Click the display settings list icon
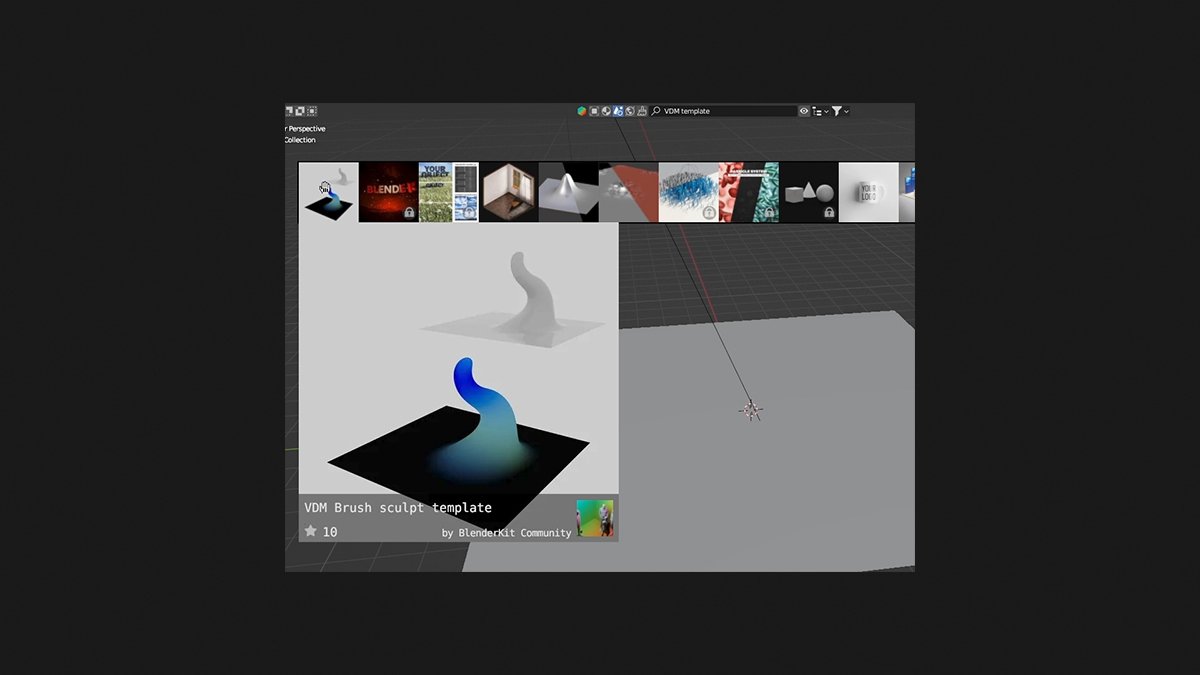Screen dimensions: 1200x675 (816, 110)
